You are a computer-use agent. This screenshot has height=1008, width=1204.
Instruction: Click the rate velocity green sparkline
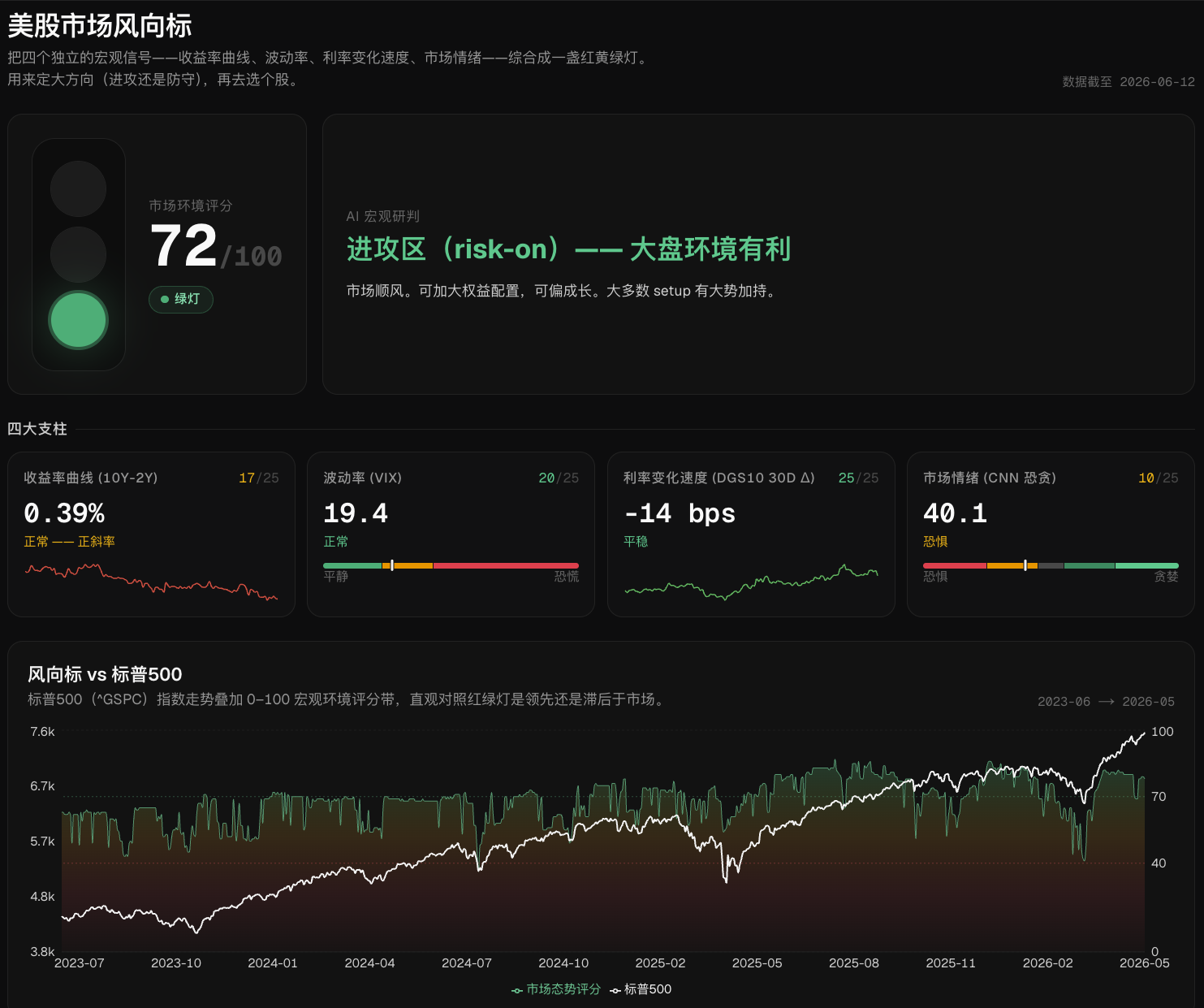[x=751, y=582]
